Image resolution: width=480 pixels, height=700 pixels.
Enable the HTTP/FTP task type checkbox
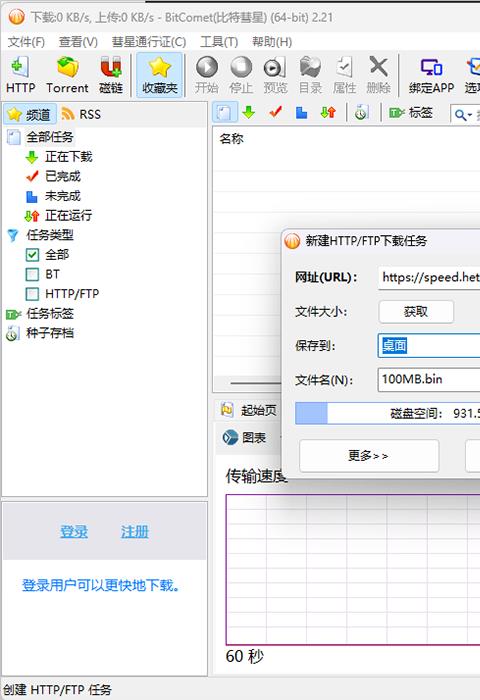click(x=32, y=294)
